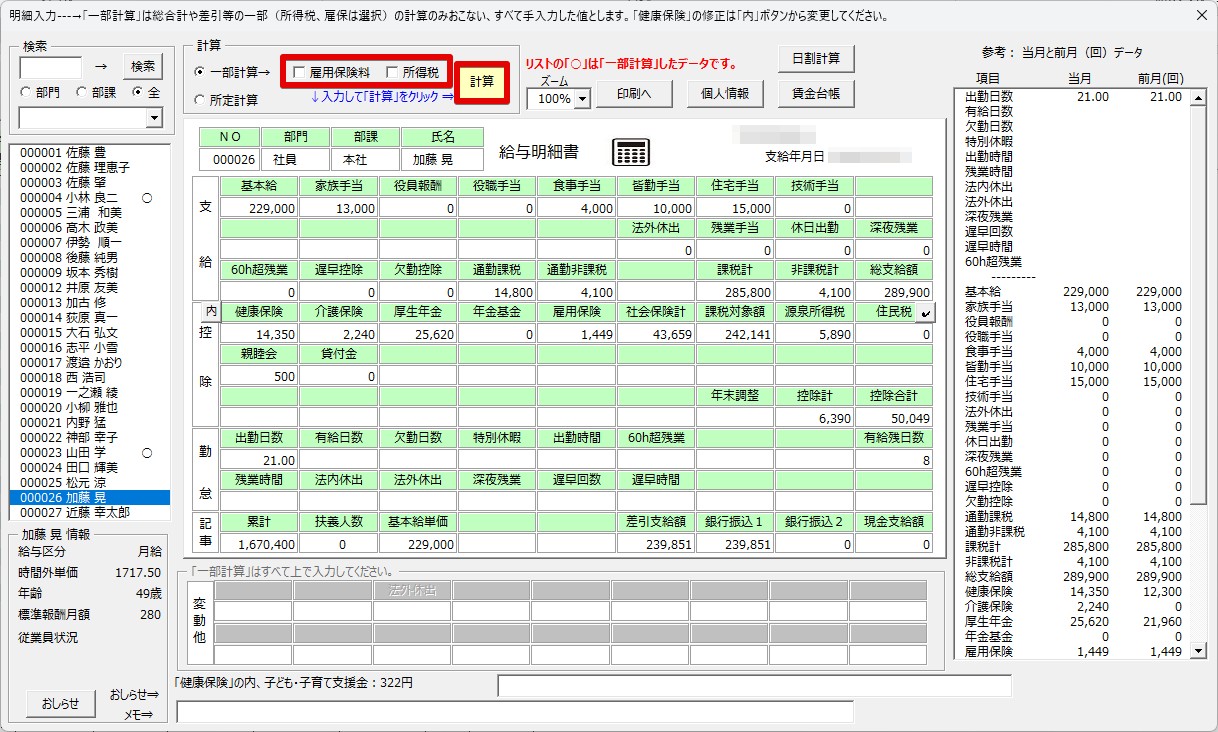Click the 日割計算 button

816,58
